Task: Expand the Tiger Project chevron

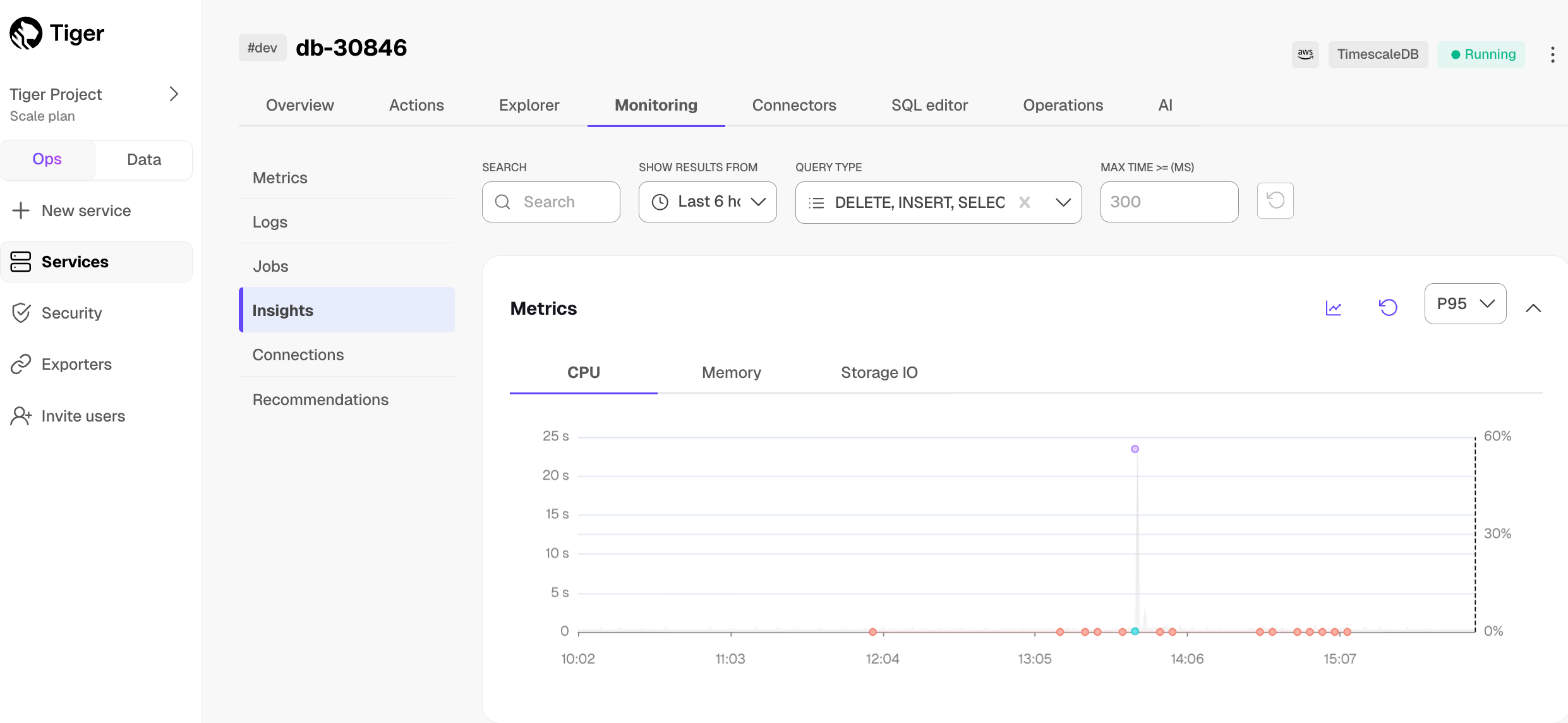Action: tap(174, 94)
